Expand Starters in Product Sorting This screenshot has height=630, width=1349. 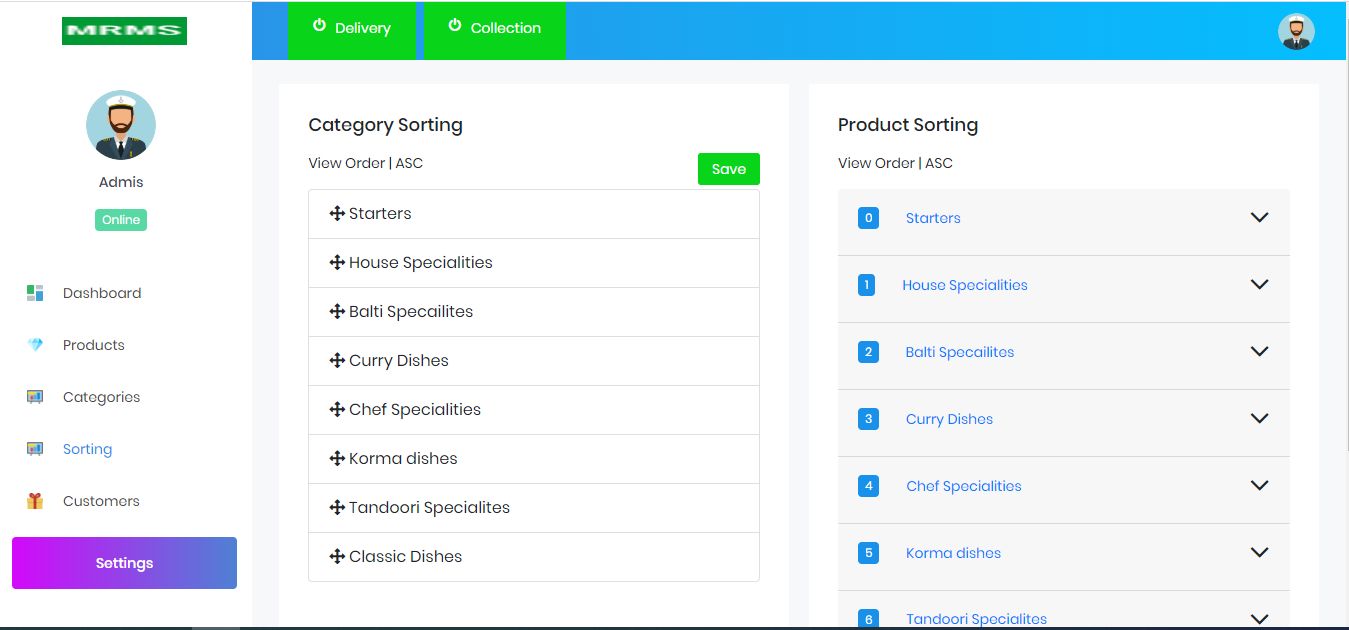pyautogui.click(x=1259, y=218)
